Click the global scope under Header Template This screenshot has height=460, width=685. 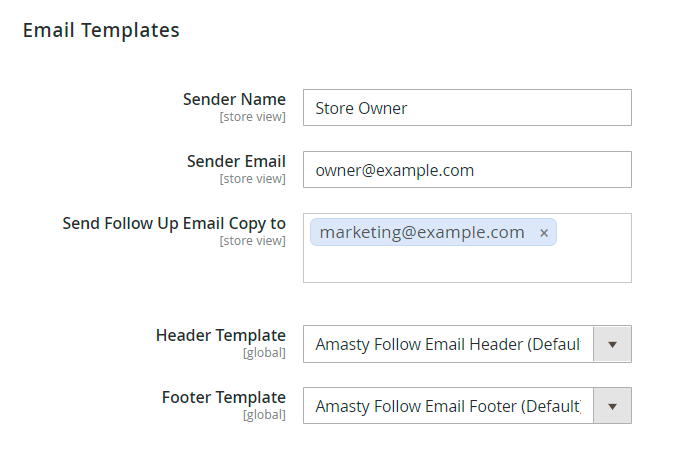[264, 353]
